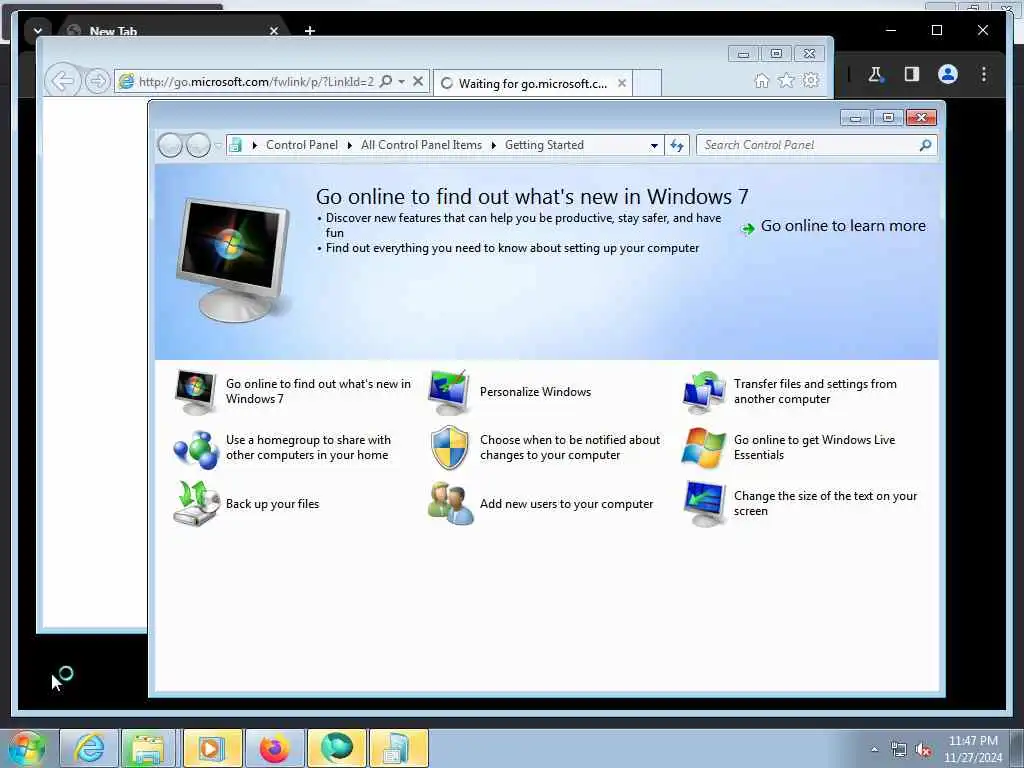The image size is (1024, 768).
Task: Click Chrome Labs flask icon
Action: [x=875, y=74]
